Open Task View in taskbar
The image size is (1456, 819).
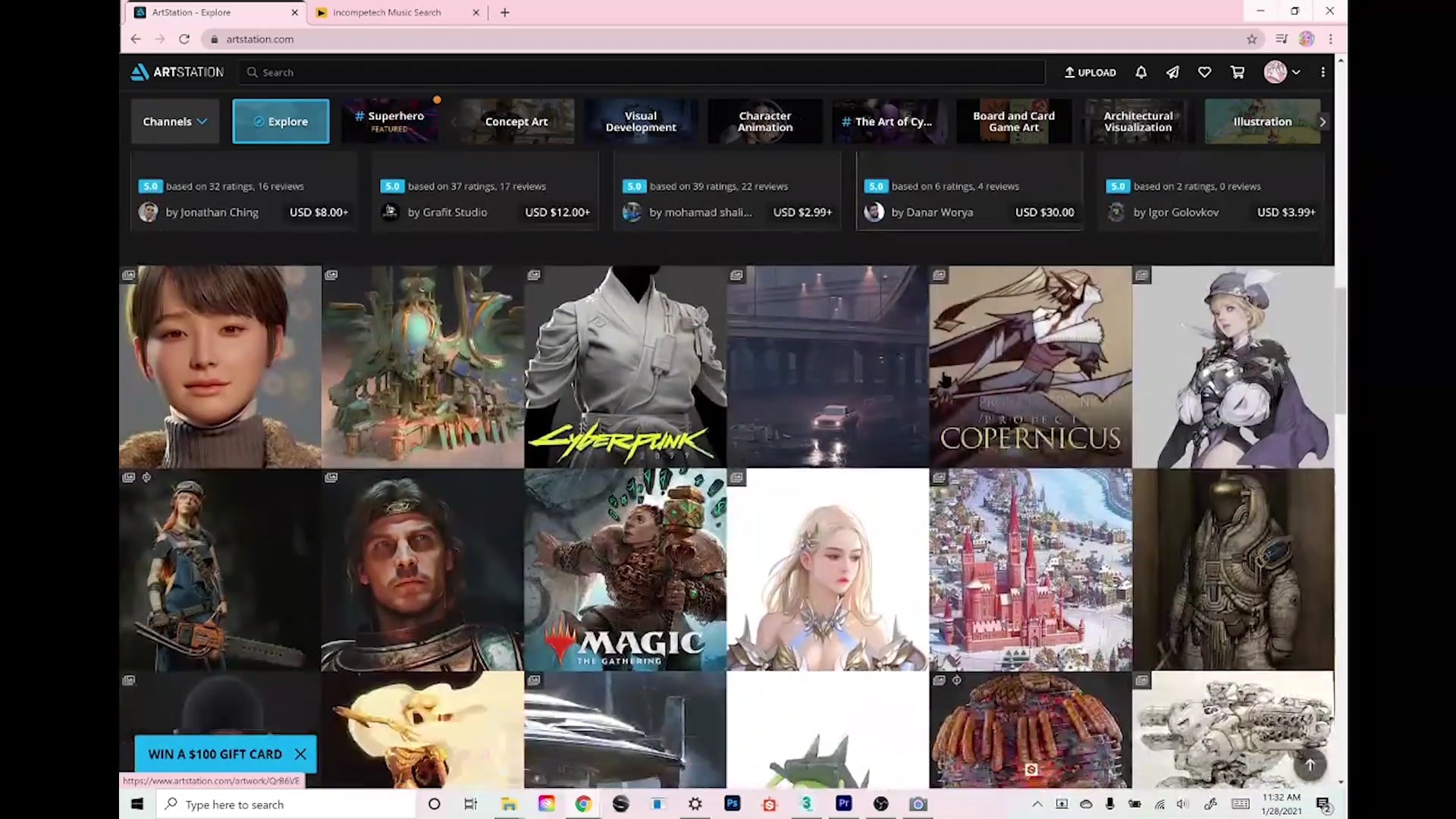pos(471,804)
